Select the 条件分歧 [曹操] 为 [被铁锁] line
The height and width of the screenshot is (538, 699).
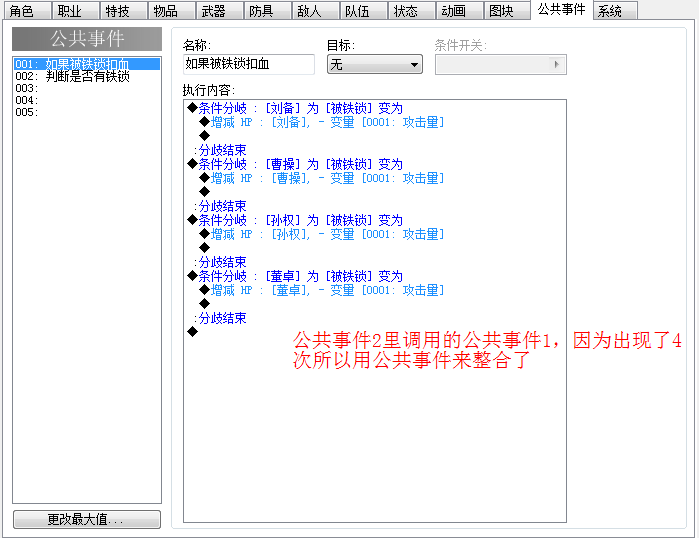[295, 164]
